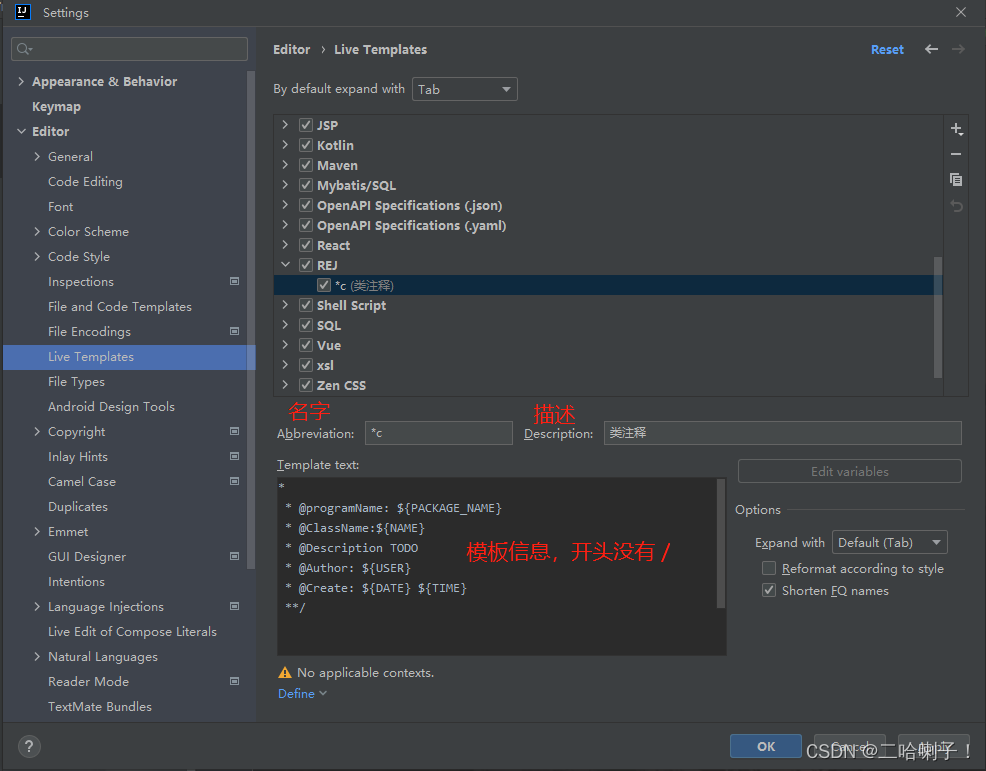
Task: Open the Keymap settings page
Action: point(56,106)
